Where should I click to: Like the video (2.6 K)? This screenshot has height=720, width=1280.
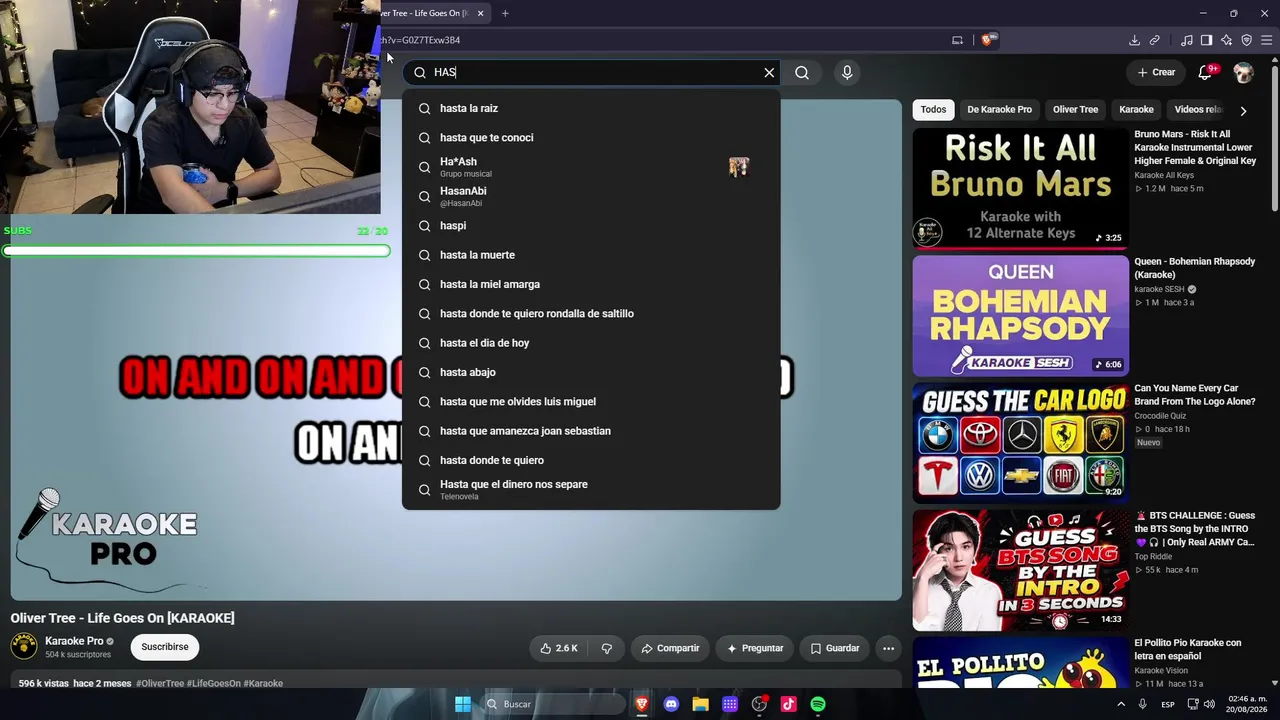[559, 648]
